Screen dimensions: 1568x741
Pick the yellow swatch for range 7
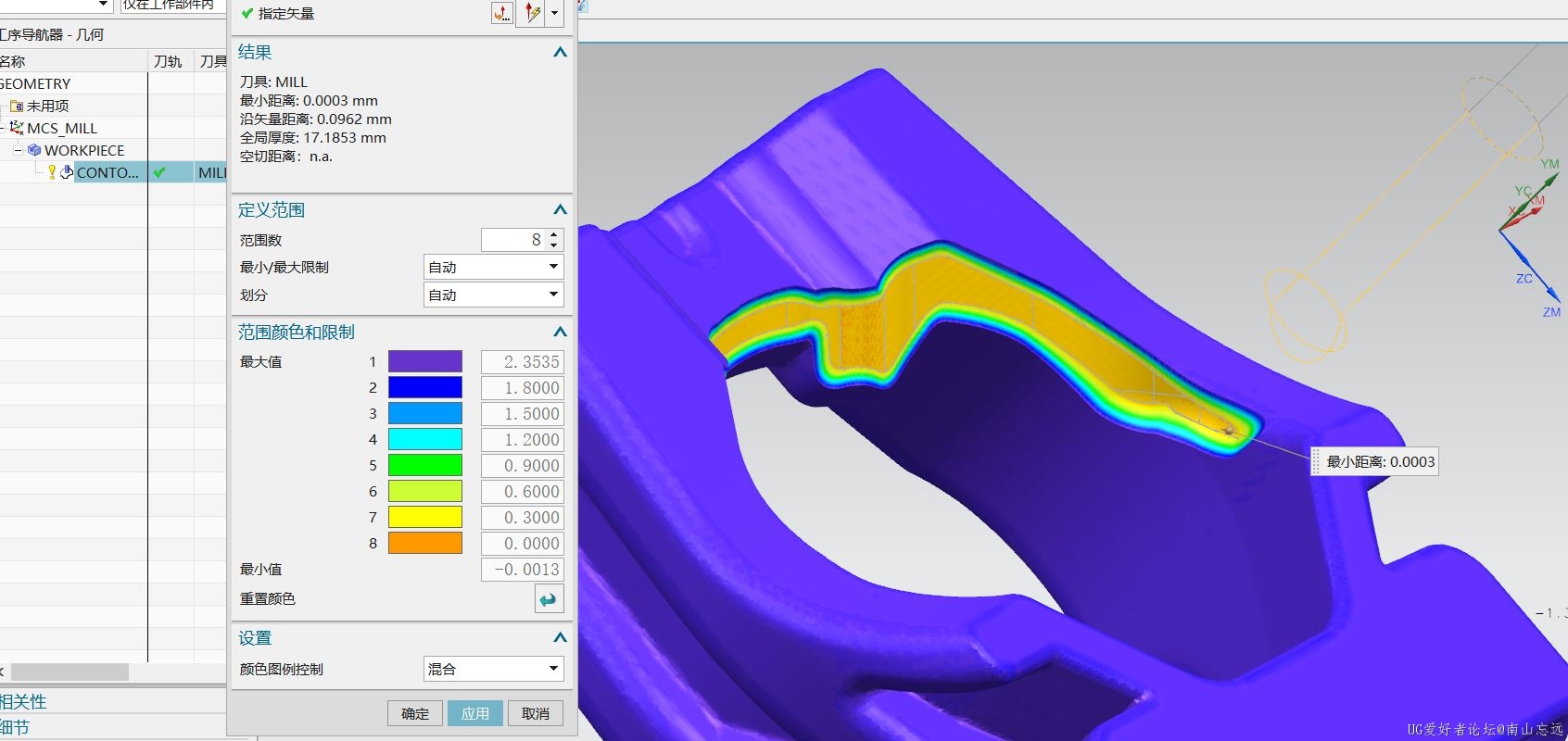[x=424, y=518]
